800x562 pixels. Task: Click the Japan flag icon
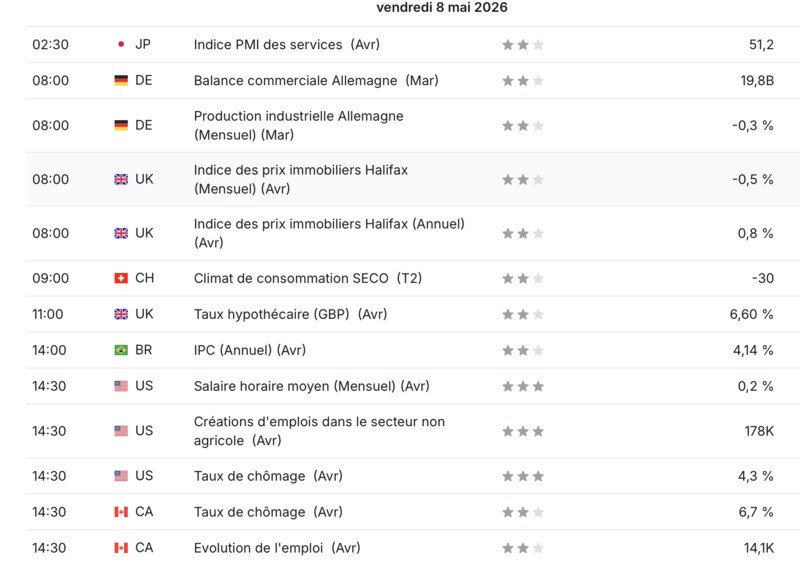pyautogui.click(x=121, y=44)
